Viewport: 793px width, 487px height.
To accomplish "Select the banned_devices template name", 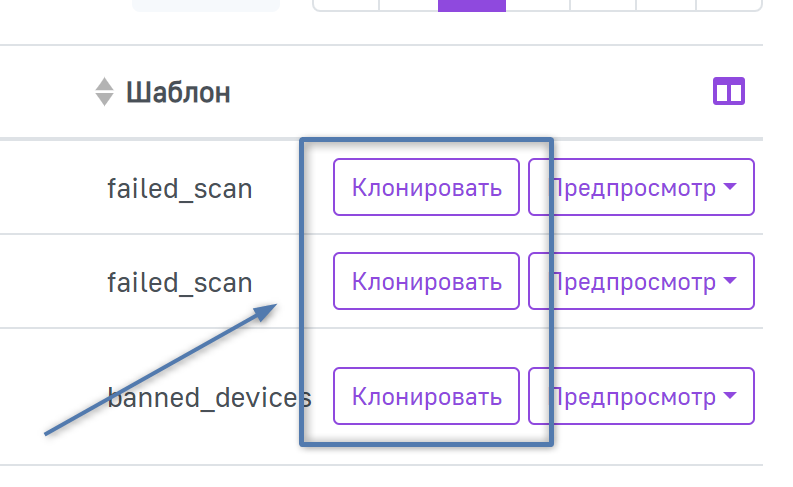I will (209, 397).
